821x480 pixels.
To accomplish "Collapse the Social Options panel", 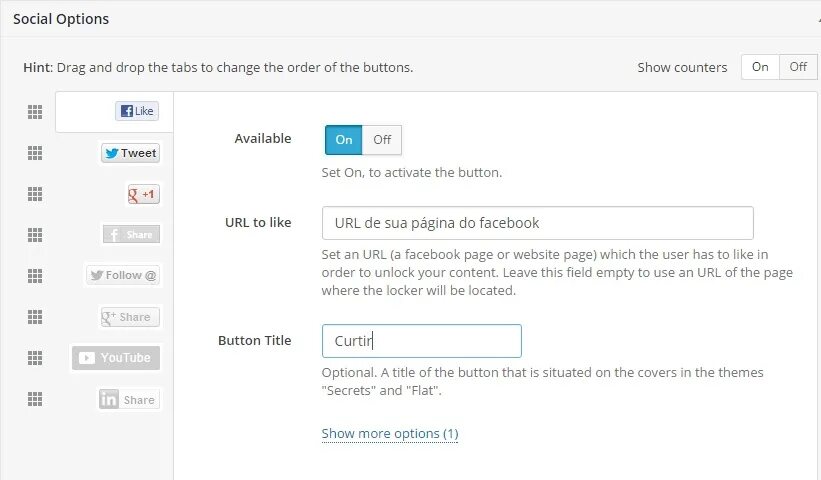I will tap(816, 19).
